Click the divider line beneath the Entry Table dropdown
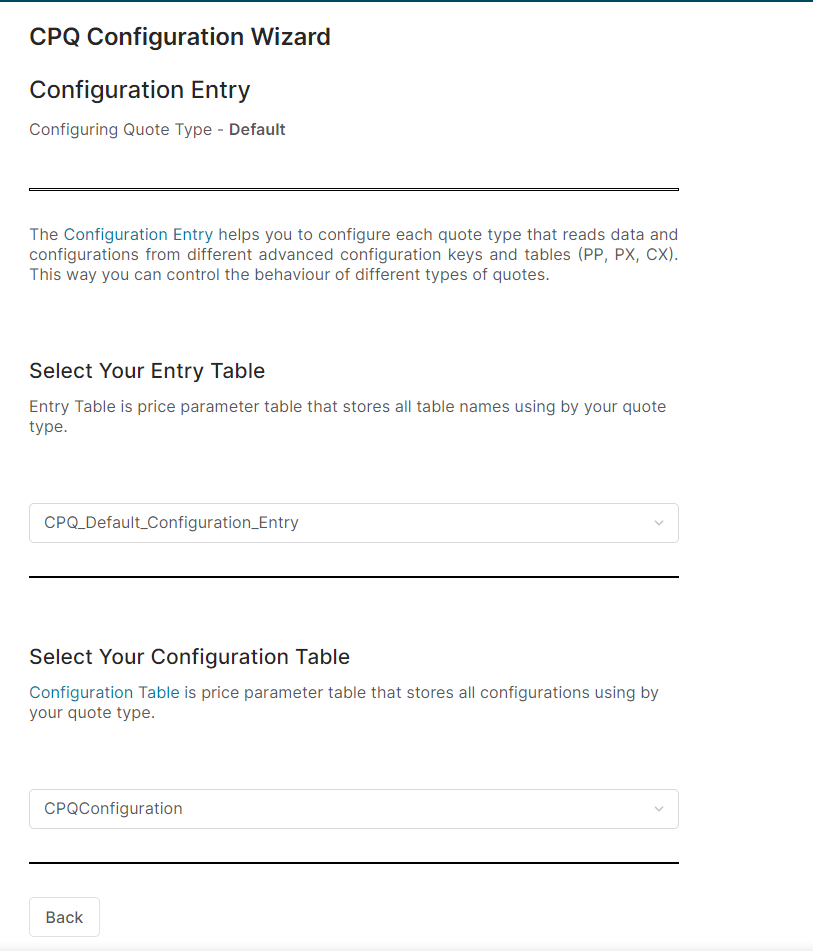813x951 pixels. (x=354, y=577)
